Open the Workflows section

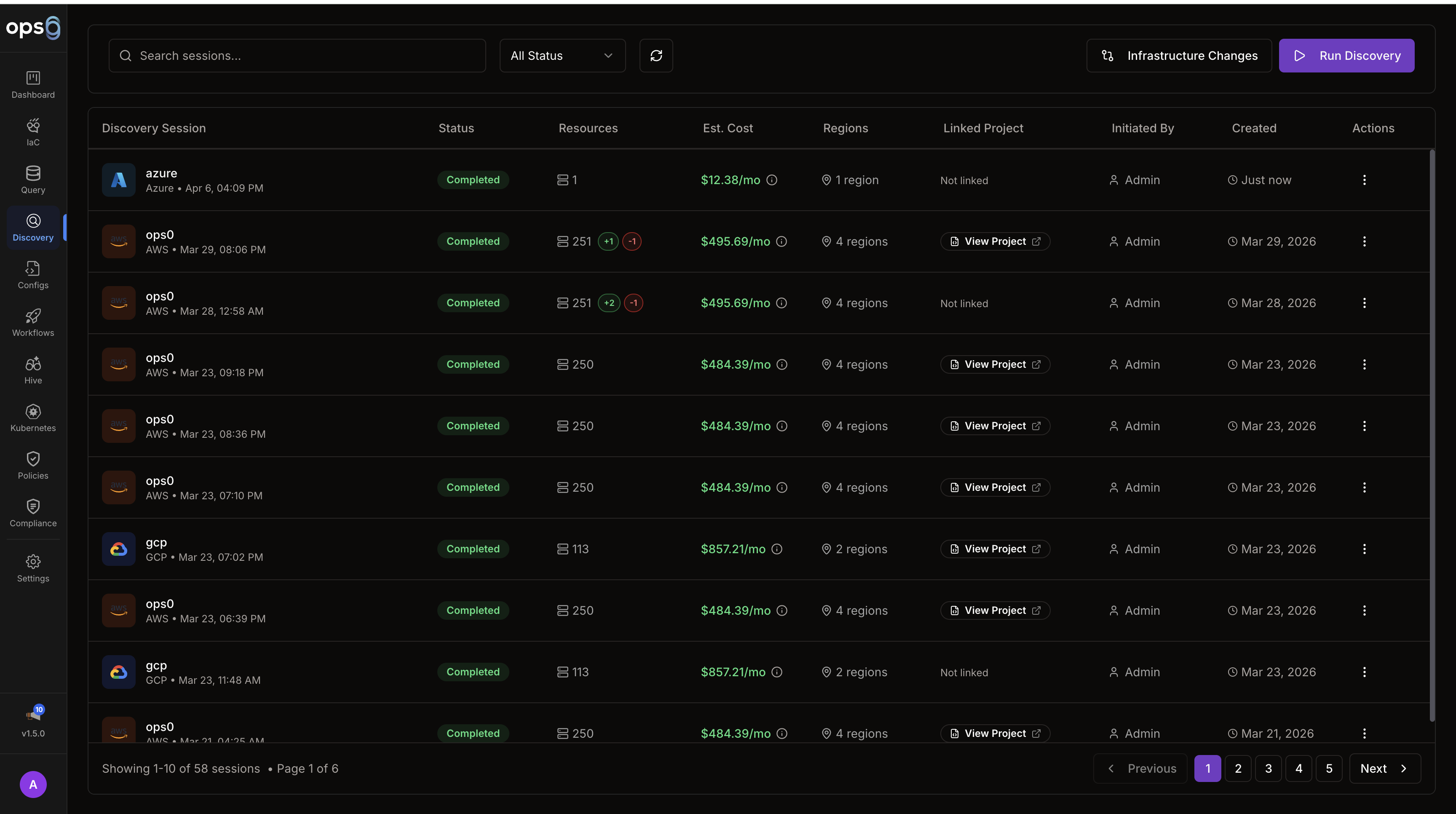[x=33, y=323]
